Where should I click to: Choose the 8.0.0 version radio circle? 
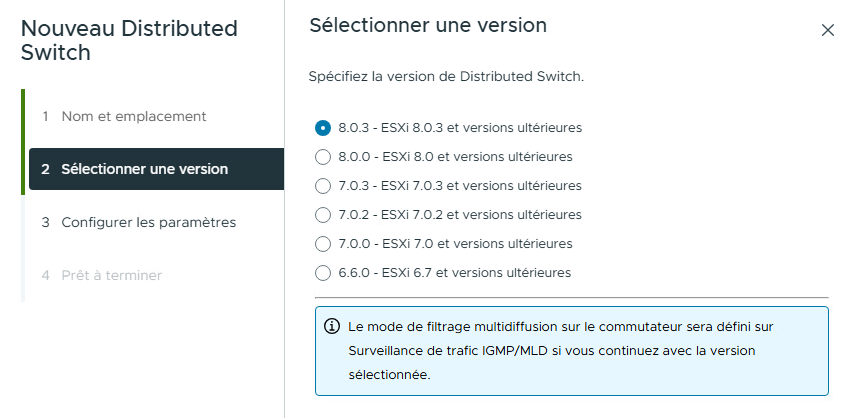point(322,156)
